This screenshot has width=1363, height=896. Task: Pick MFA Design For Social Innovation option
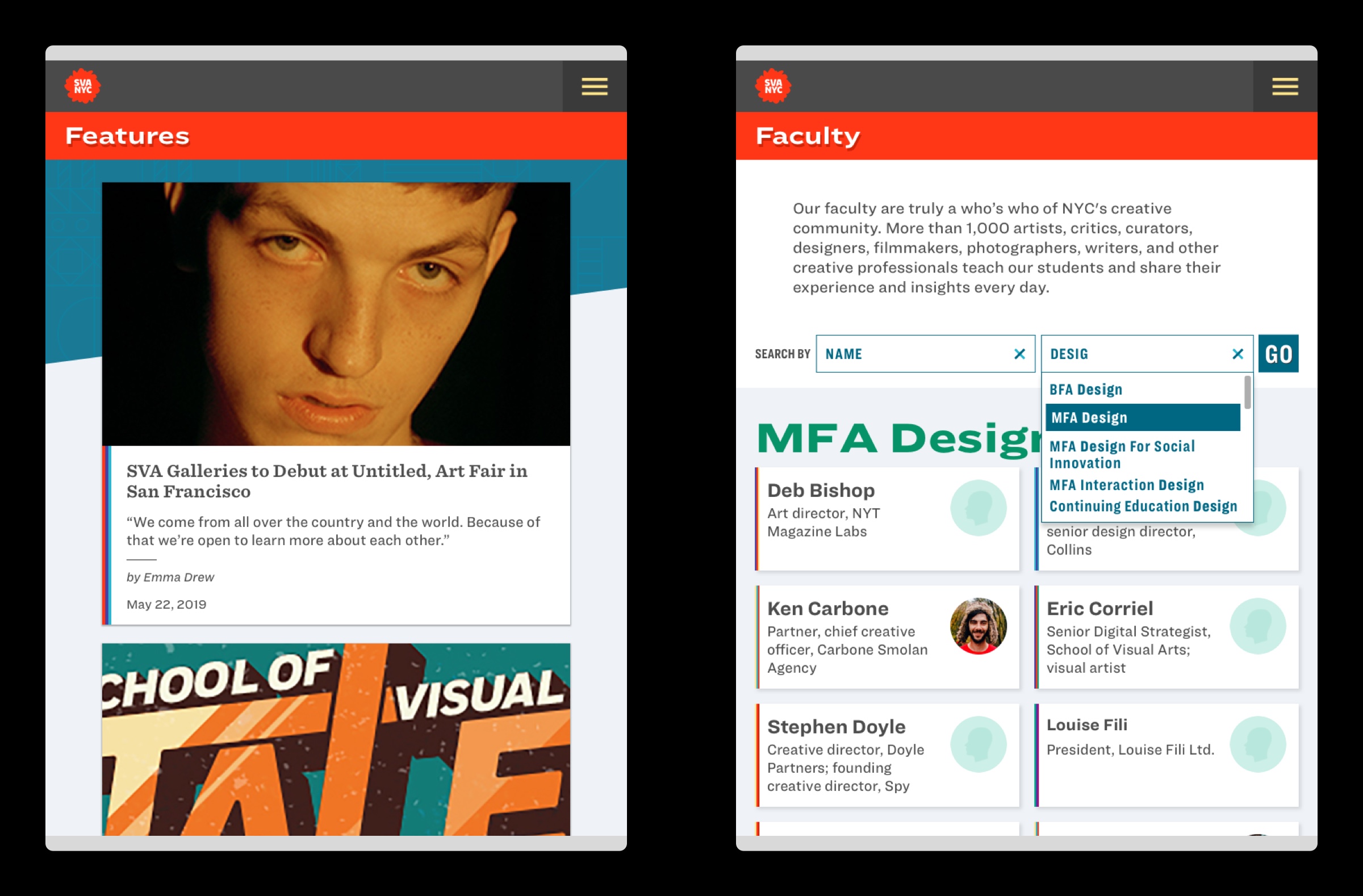[x=1122, y=455]
